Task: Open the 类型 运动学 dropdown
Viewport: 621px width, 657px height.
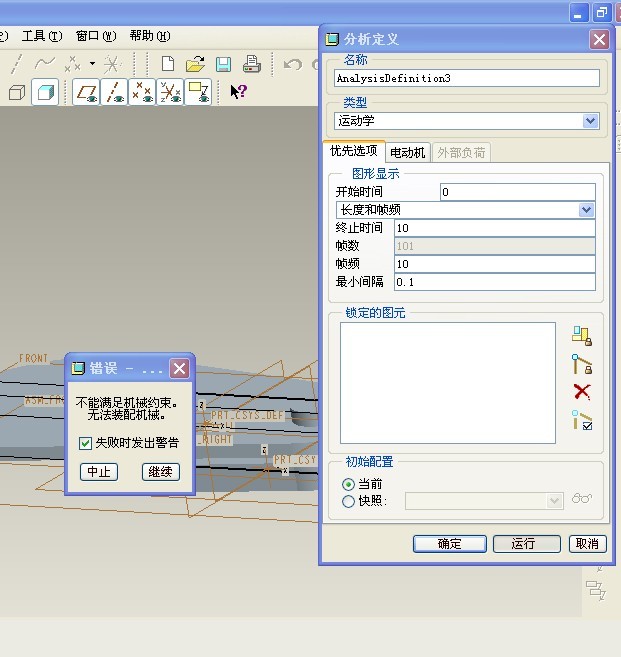Action: [x=590, y=121]
